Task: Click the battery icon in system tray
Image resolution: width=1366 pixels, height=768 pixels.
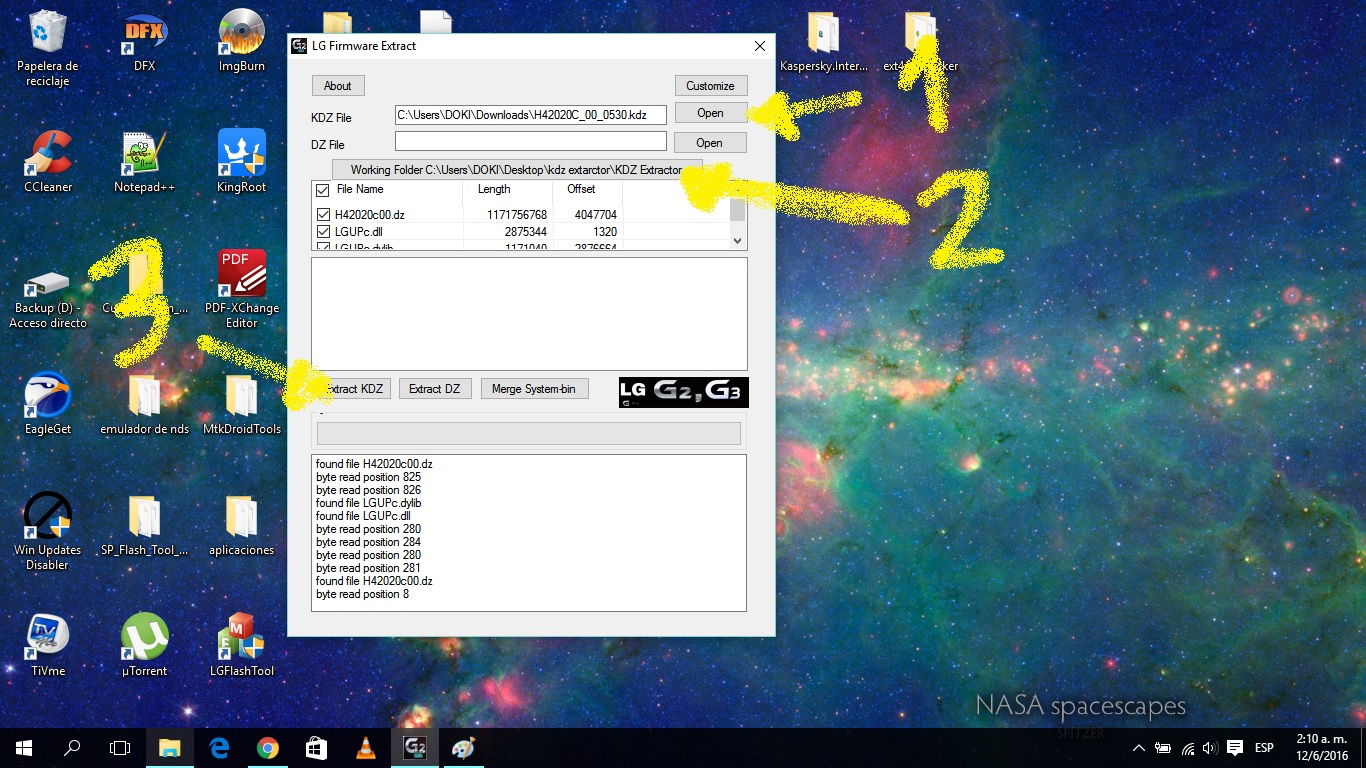Action: pyautogui.click(x=1163, y=748)
